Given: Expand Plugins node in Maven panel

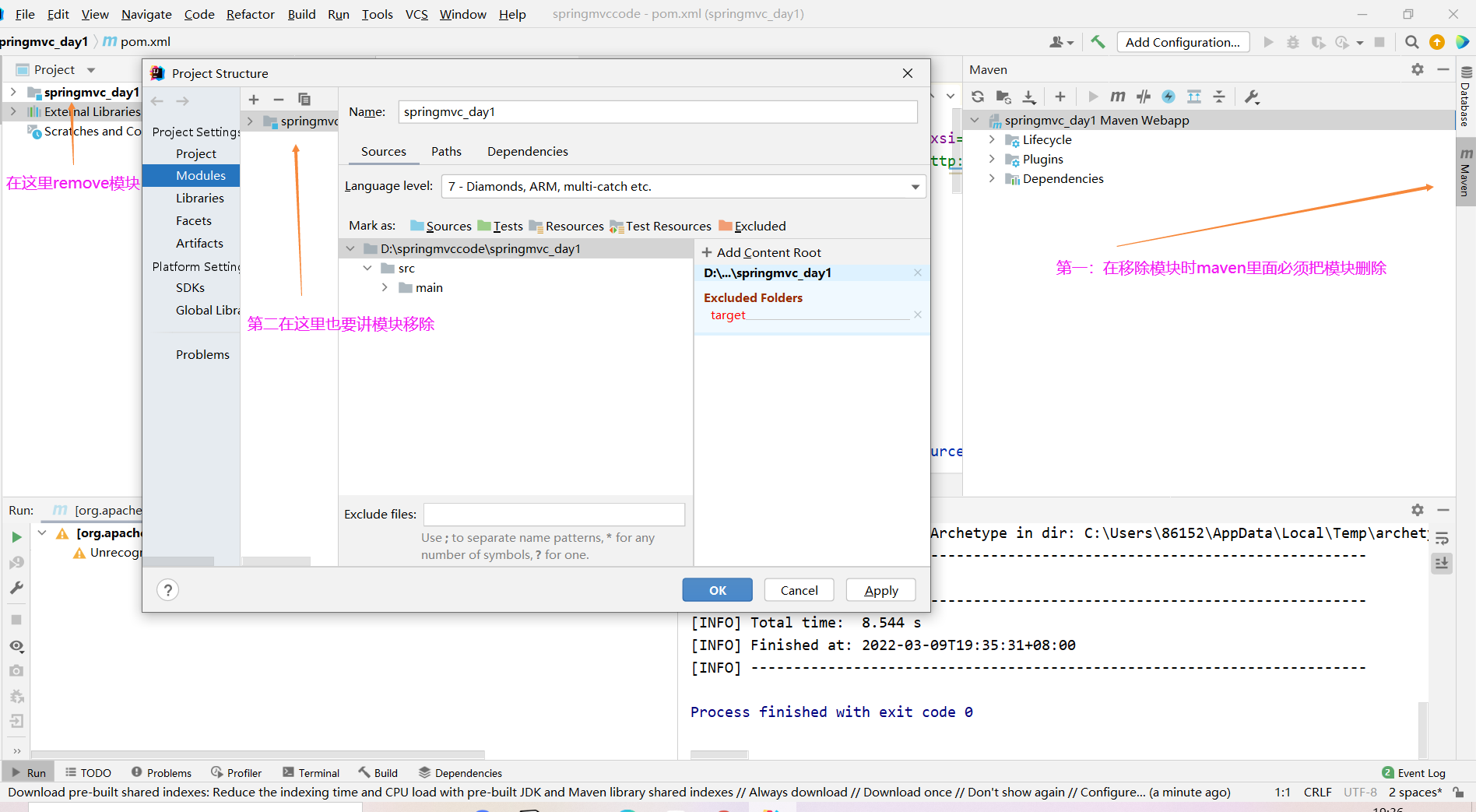Looking at the screenshot, I should pyautogui.click(x=992, y=159).
